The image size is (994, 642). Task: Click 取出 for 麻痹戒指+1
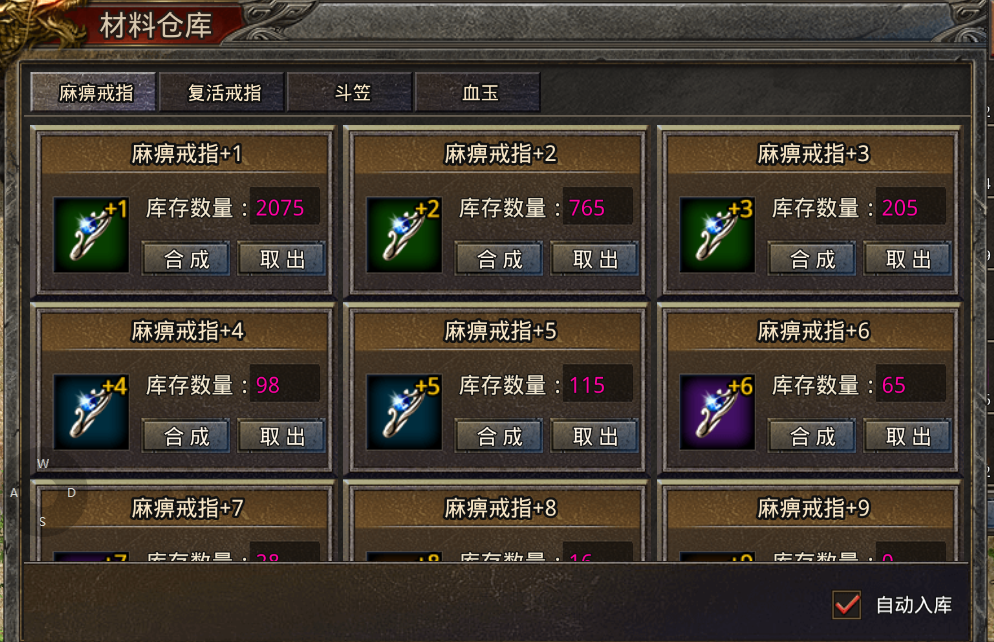281,259
